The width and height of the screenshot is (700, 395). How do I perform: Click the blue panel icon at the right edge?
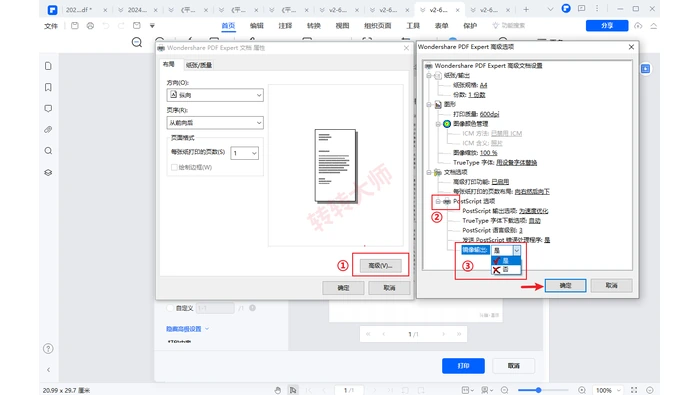click(646, 69)
